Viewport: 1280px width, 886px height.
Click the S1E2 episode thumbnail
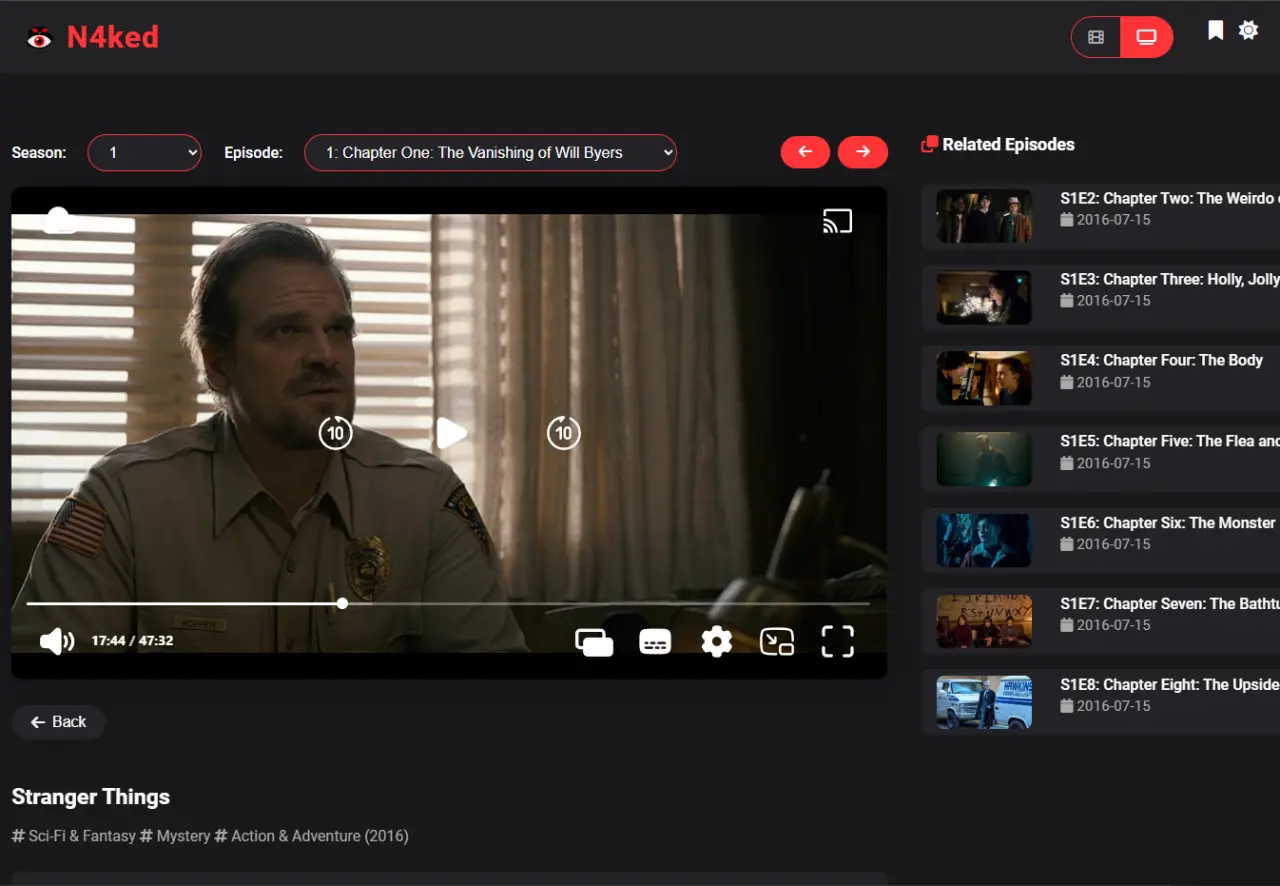pyautogui.click(x=984, y=216)
